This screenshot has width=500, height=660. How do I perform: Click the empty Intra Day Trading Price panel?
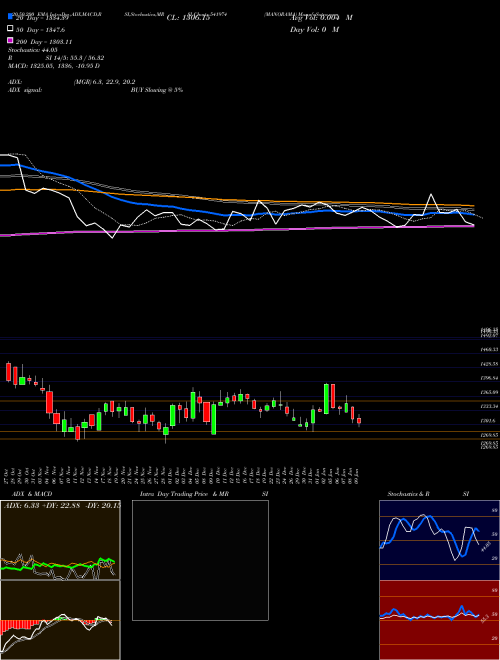tap(200, 560)
